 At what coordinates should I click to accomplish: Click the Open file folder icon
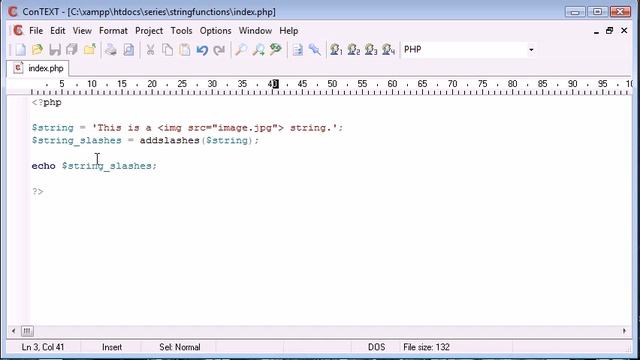pyautogui.click(x=38, y=50)
